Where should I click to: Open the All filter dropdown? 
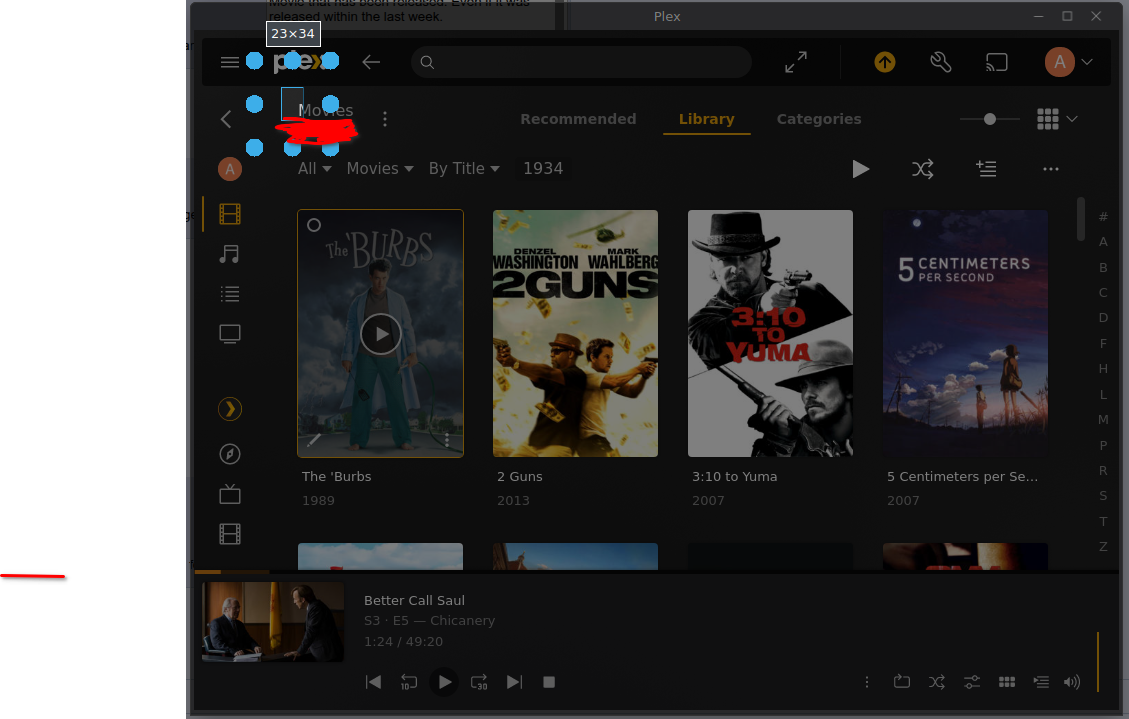[315, 168]
